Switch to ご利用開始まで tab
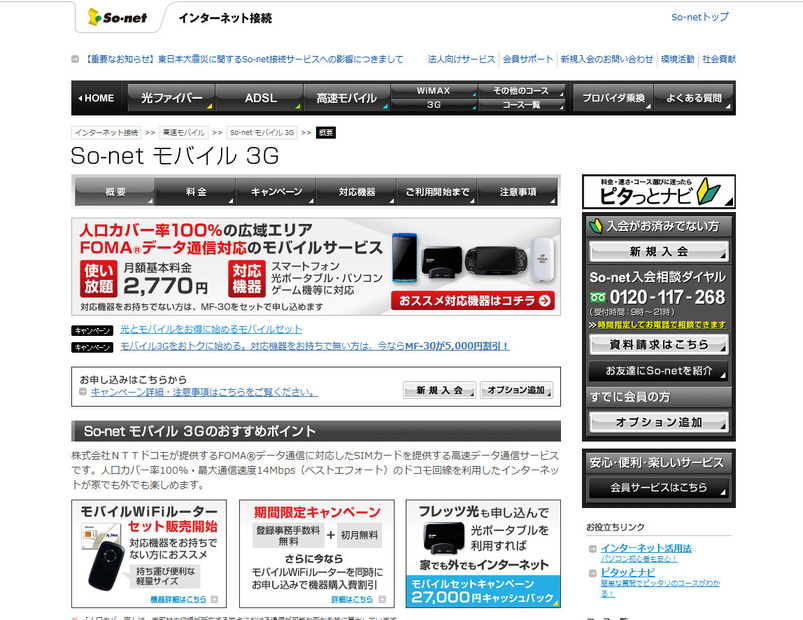The height and width of the screenshot is (620, 803). coord(437,192)
